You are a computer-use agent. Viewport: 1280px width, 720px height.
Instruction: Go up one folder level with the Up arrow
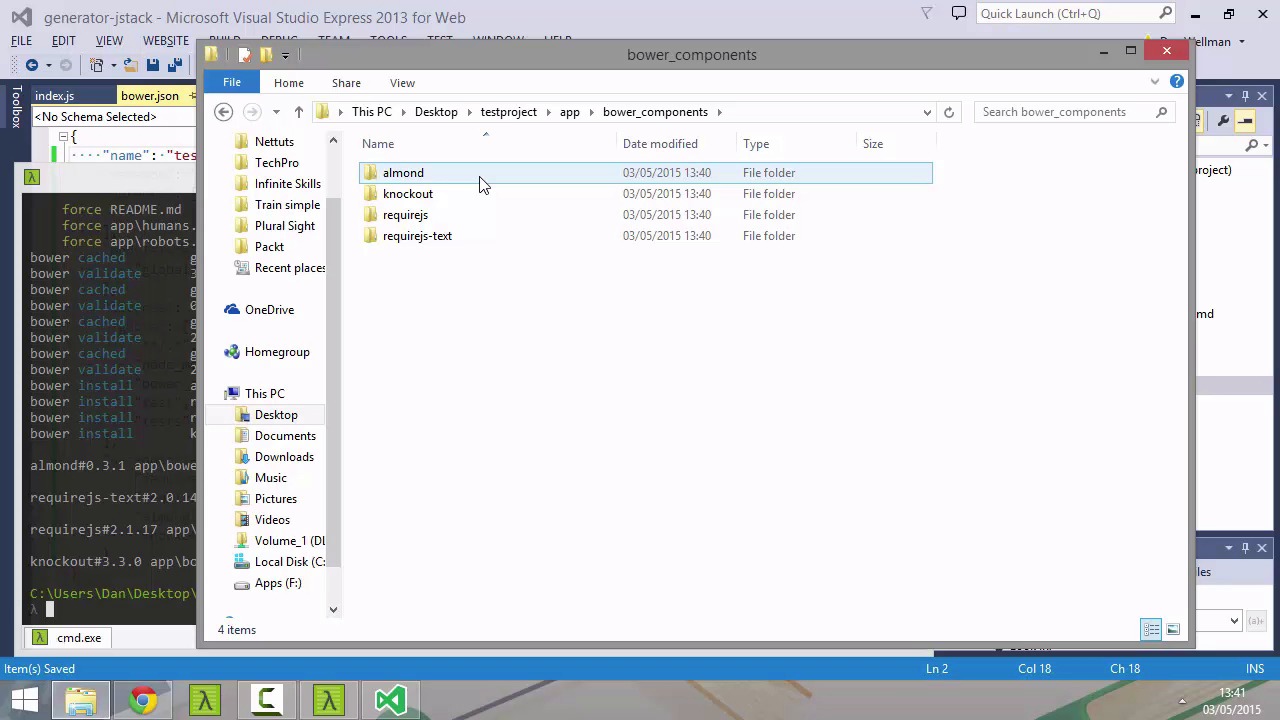298,112
